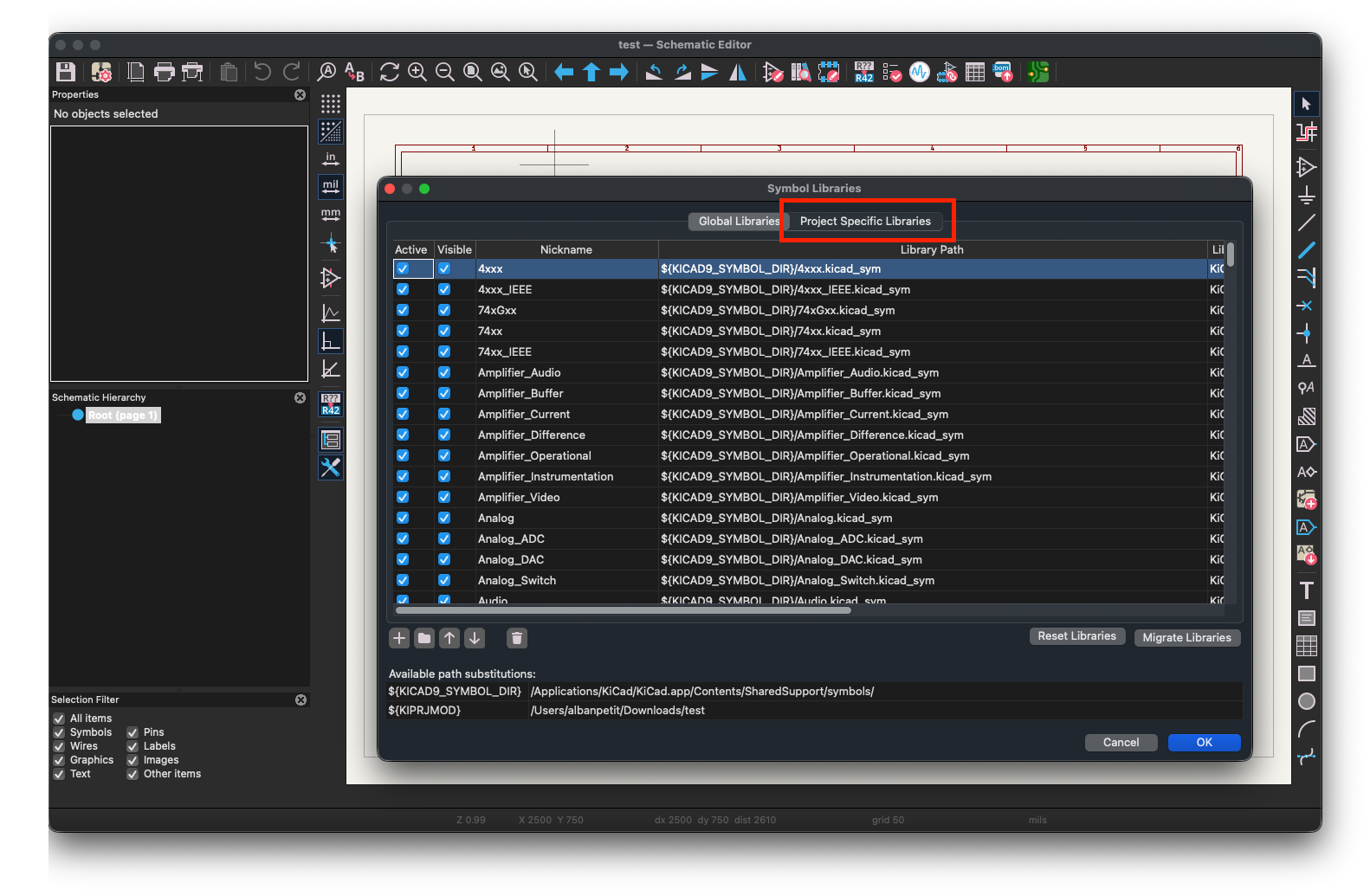Switch to millimeters units icon

(331, 214)
